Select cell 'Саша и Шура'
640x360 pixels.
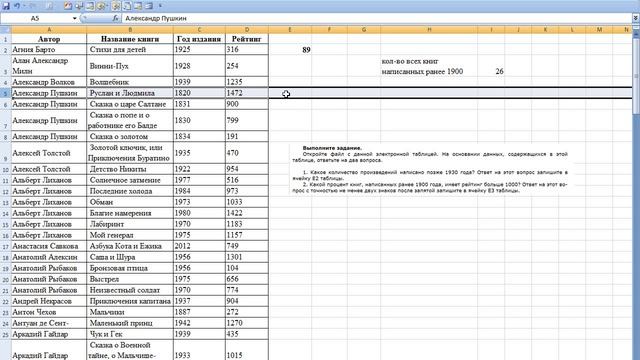[130, 258]
